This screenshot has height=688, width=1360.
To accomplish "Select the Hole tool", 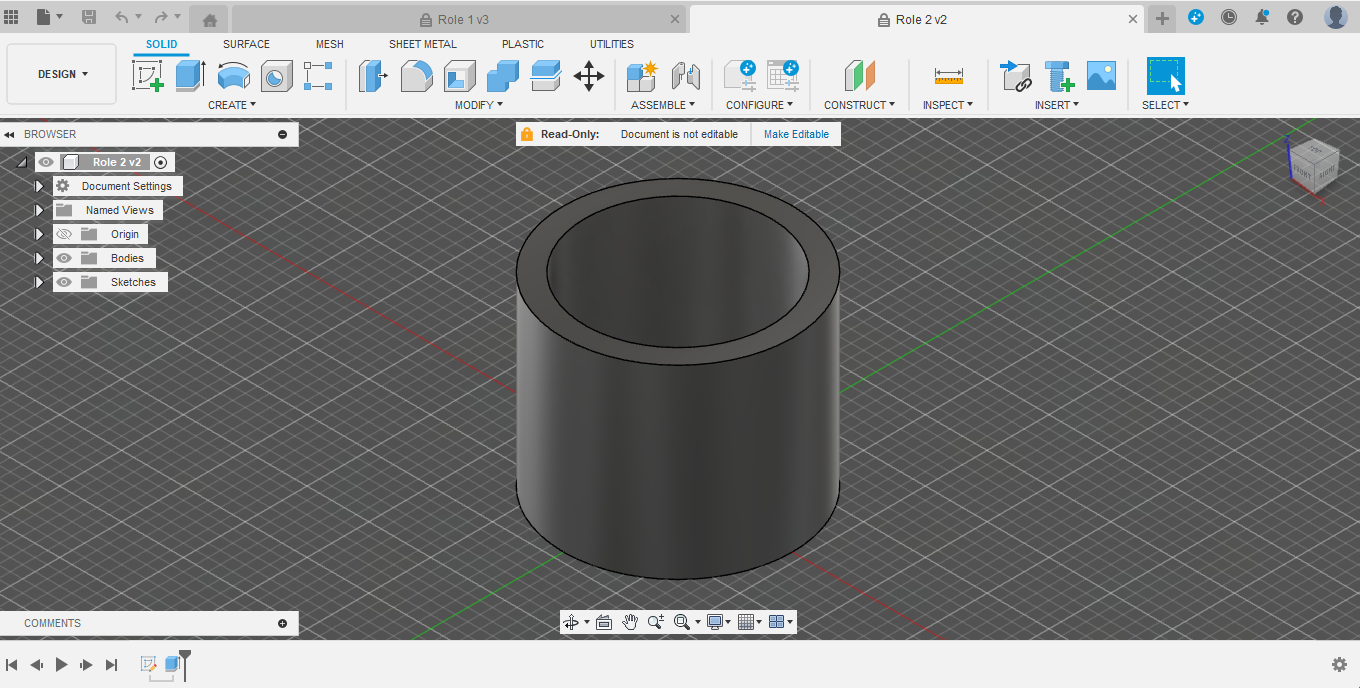I will 276,76.
